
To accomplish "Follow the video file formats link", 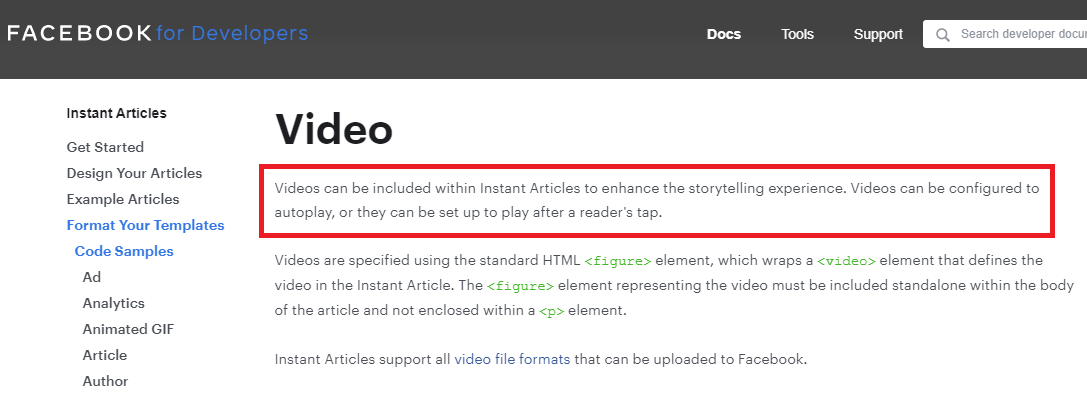I will 512,359.
